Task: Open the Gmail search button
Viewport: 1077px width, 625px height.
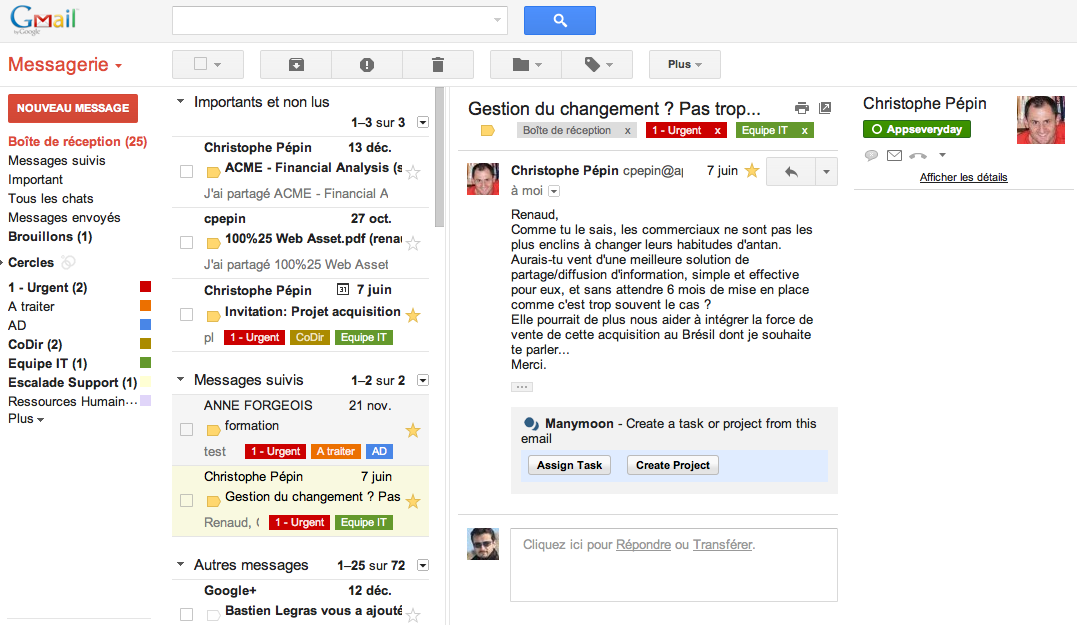Action: [559, 20]
